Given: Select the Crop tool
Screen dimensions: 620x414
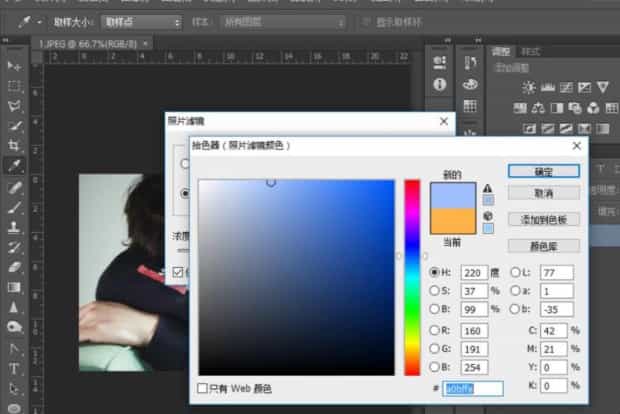Looking at the screenshot, I should pos(15,146).
